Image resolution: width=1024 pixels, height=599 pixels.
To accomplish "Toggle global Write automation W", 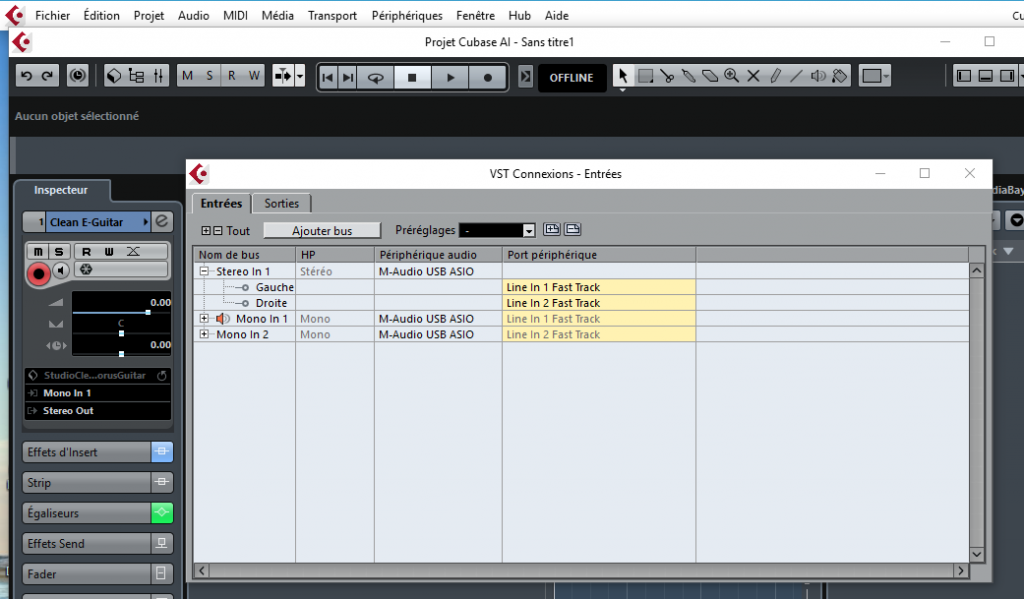I will pyautogui.click(x=254, y=76).
